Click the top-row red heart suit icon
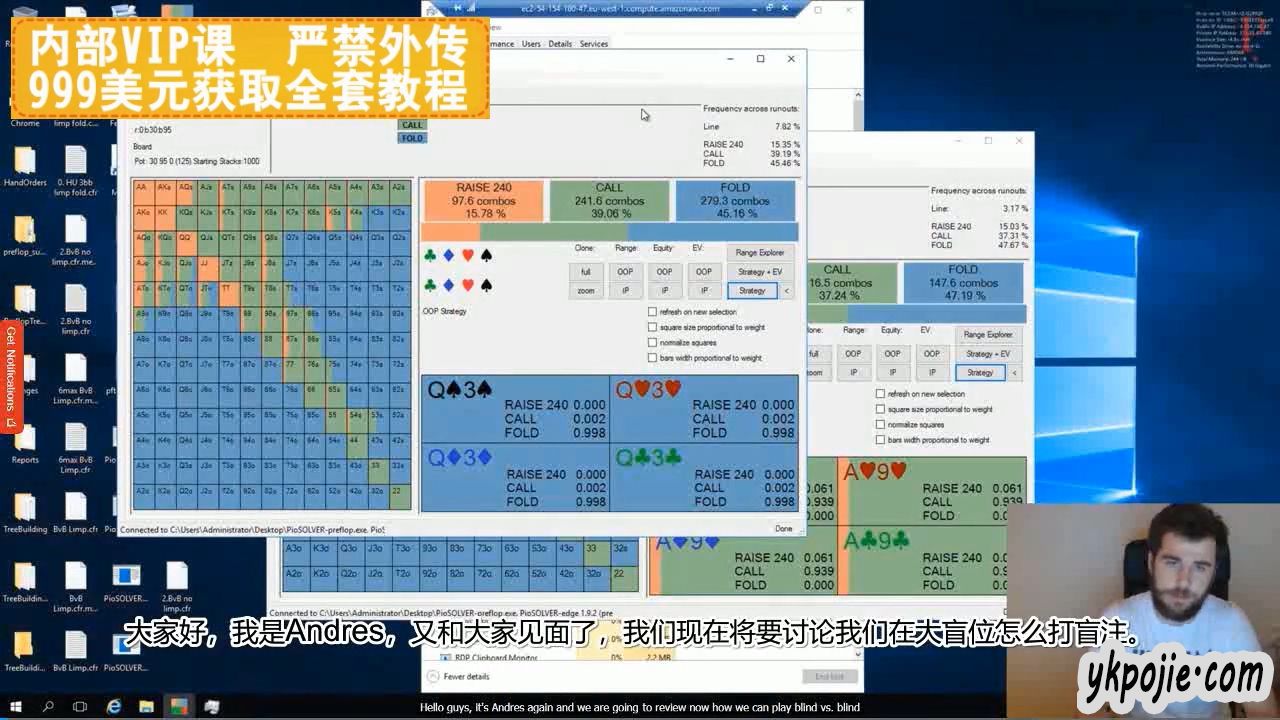1280x720 pixels. 467,255
